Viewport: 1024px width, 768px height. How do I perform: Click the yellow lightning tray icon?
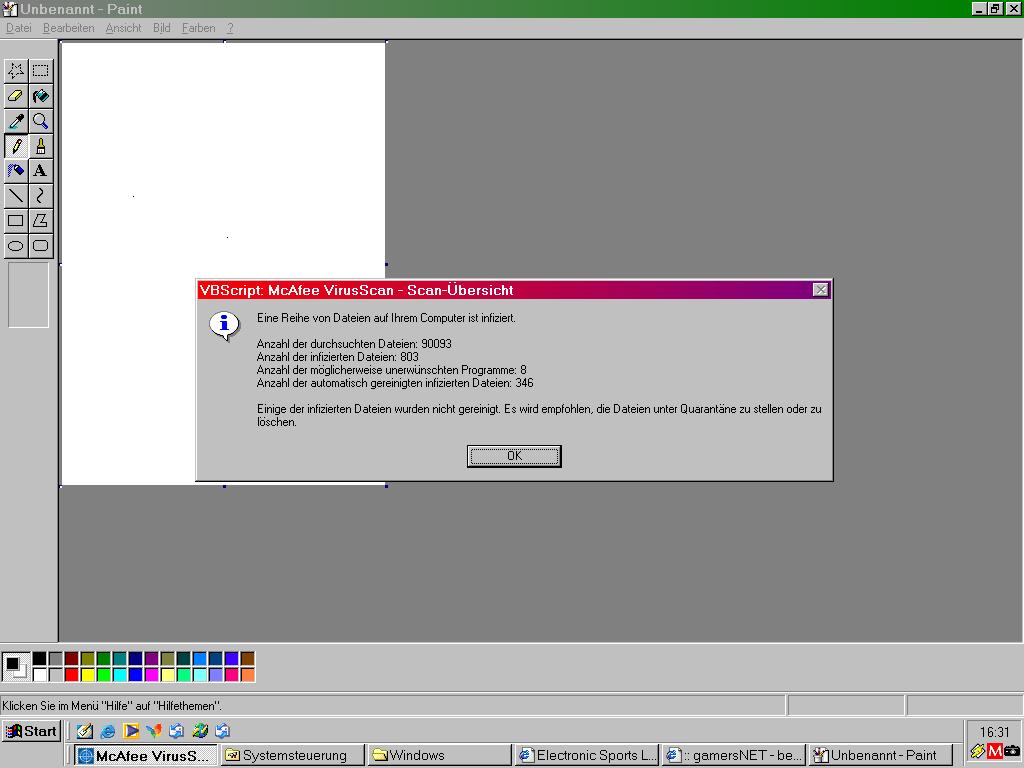pyautogui.click(x=978, y=751)
